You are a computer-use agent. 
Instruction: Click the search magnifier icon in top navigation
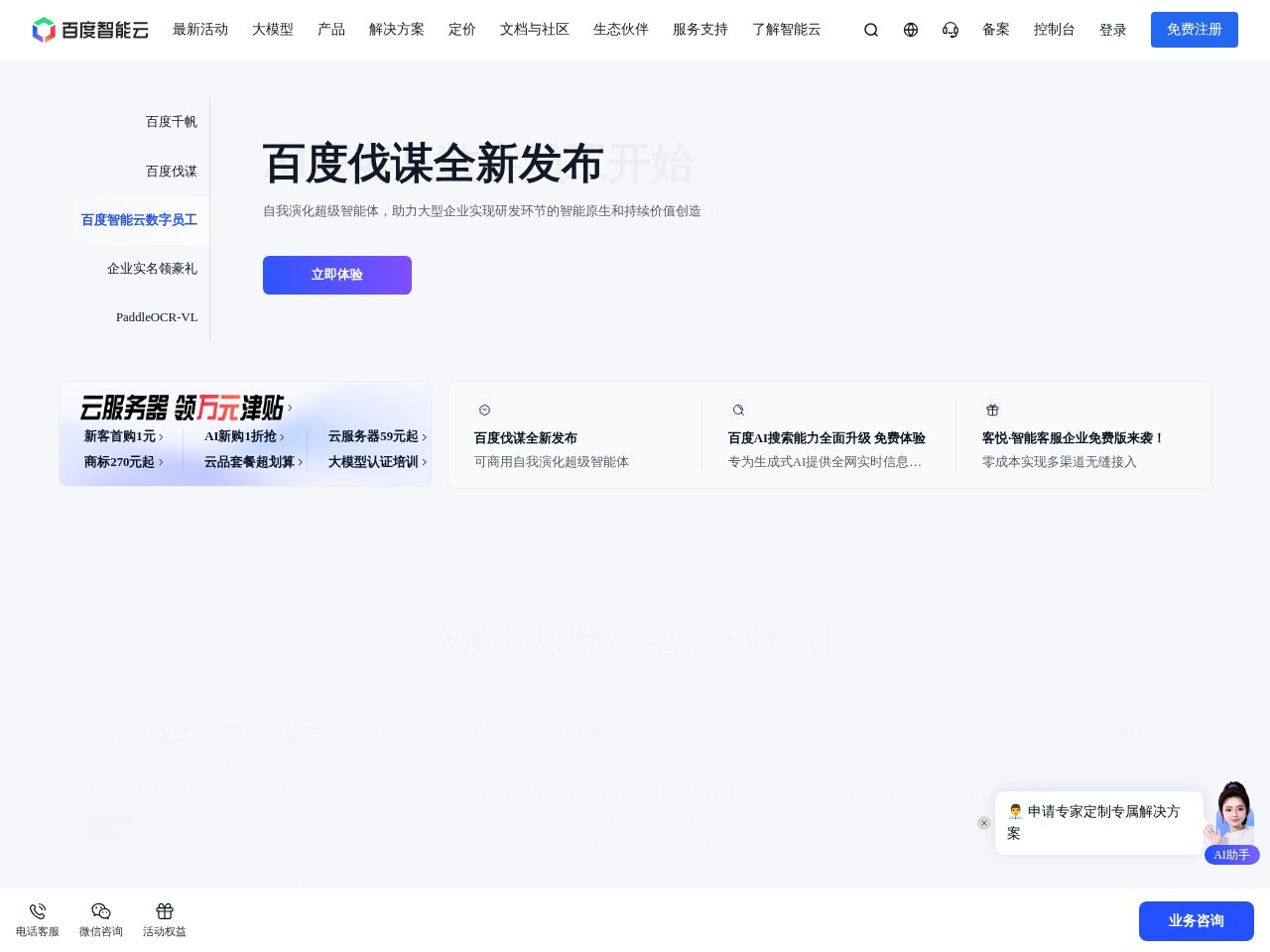[870, 30]
